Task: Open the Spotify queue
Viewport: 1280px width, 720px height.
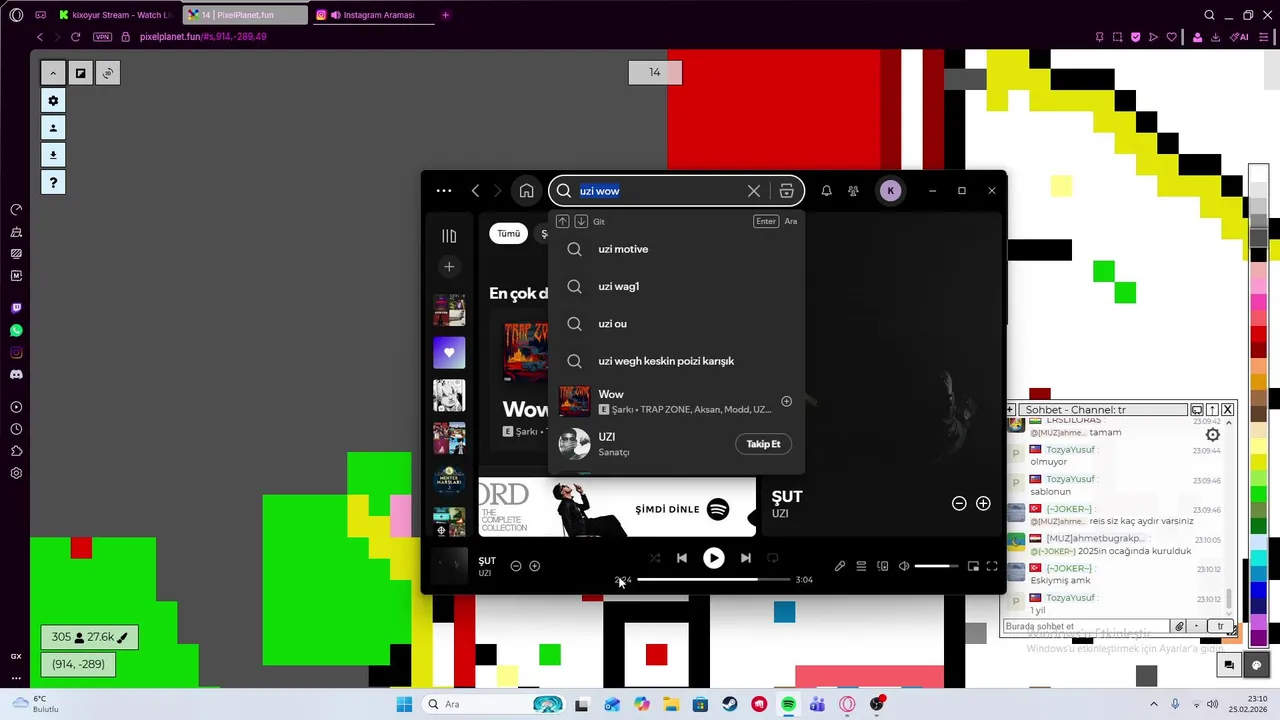Action: click(861, 566)
